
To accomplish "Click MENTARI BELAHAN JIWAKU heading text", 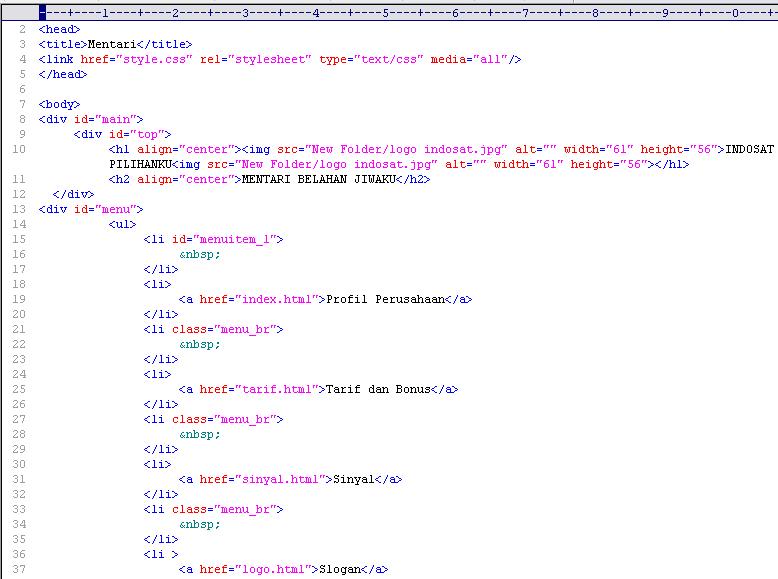I will [319, 179].
